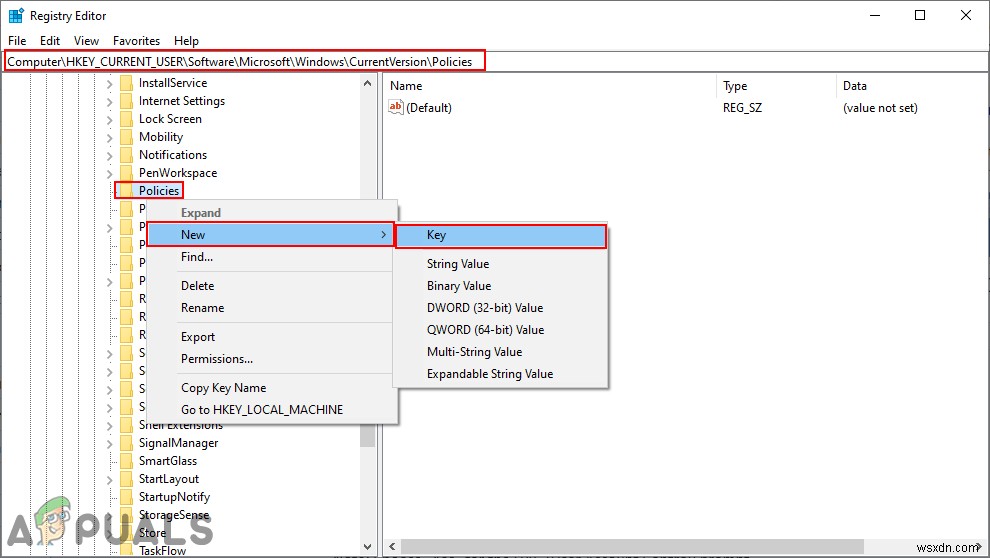Select the (Default) string value icon
The height and width of the screenshot is (558, 990).
pyautogui.click(x=395, y=107)
